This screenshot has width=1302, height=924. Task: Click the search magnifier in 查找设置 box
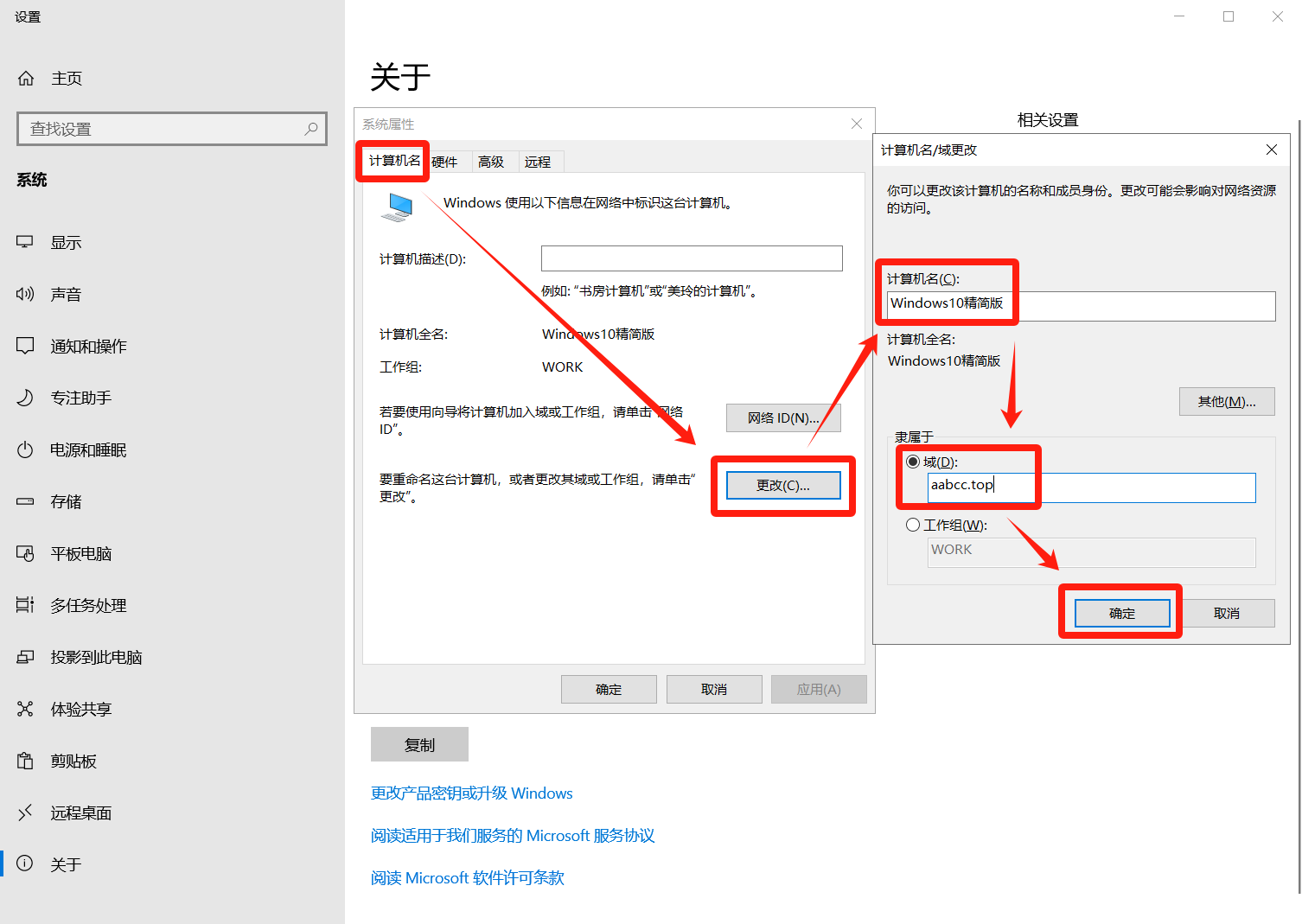tap(311, 129)
